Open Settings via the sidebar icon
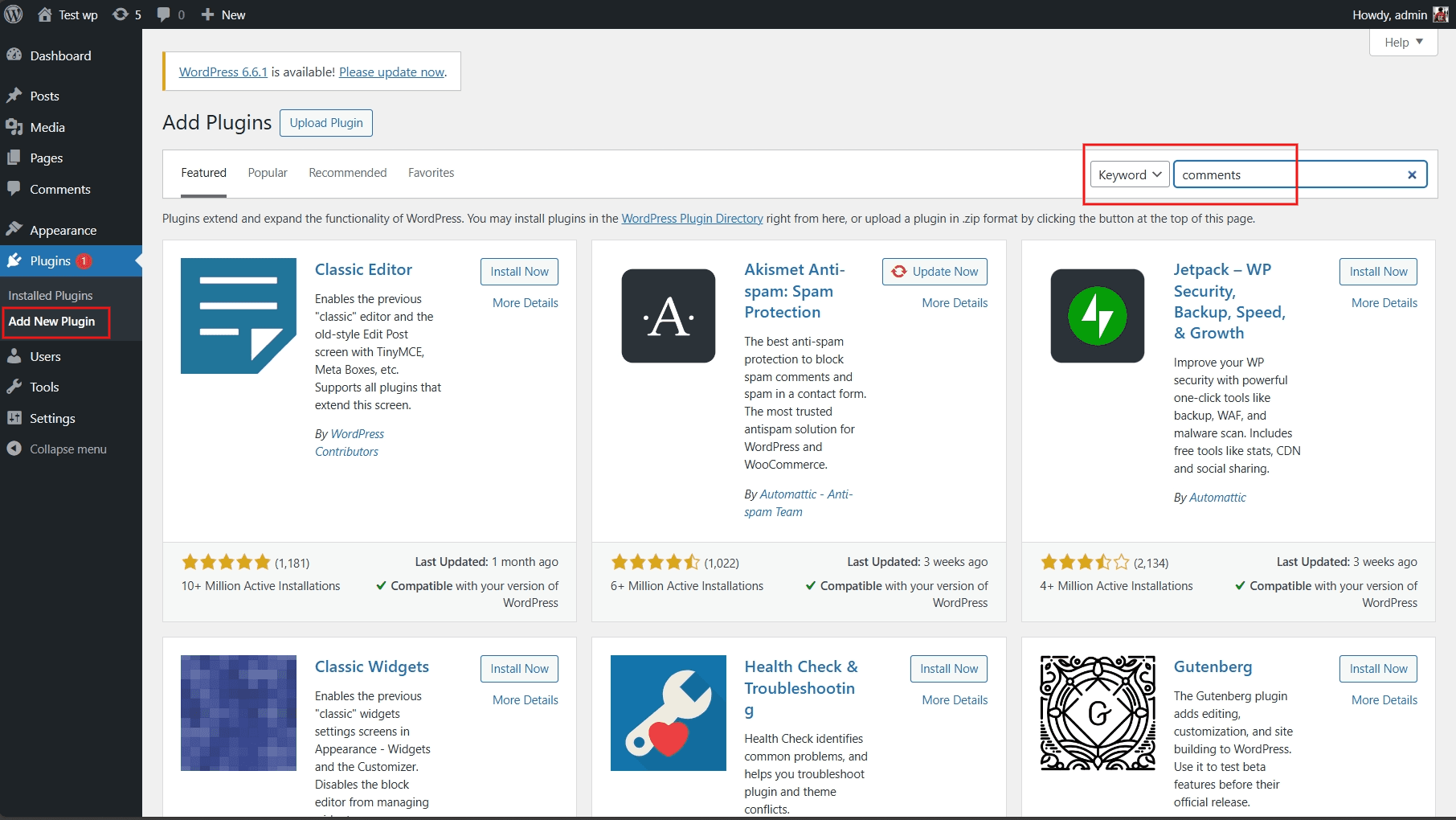The image size is (1456, 820). (14, 418)
